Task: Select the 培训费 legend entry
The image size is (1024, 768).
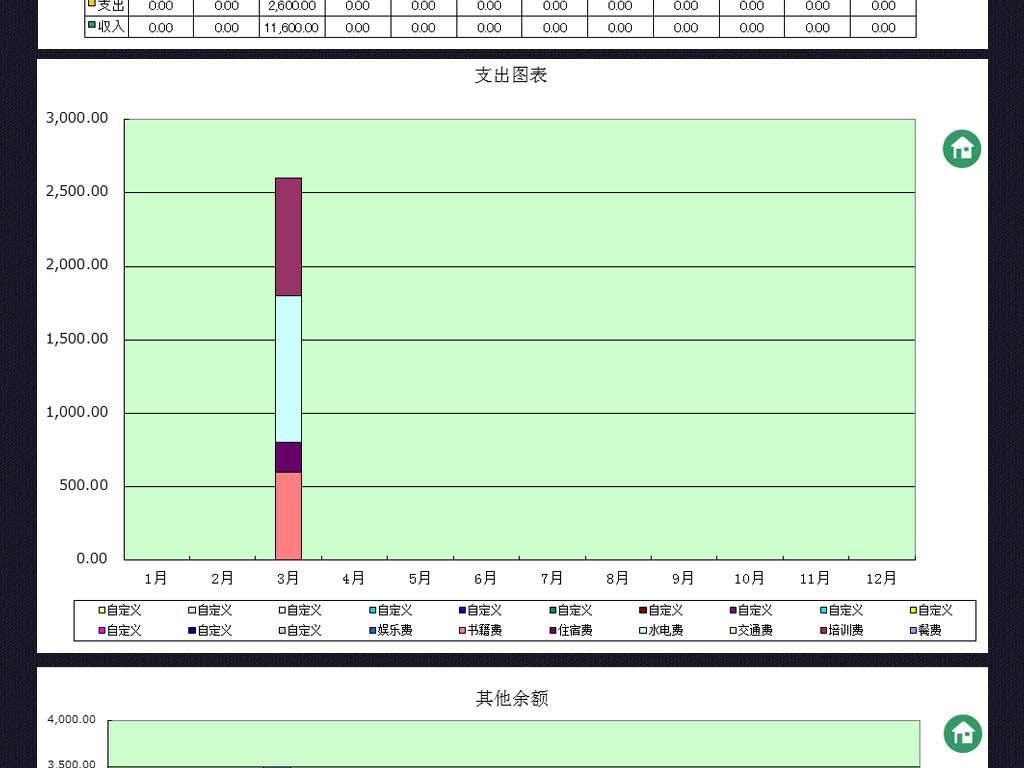Action: tap(842, 630)
